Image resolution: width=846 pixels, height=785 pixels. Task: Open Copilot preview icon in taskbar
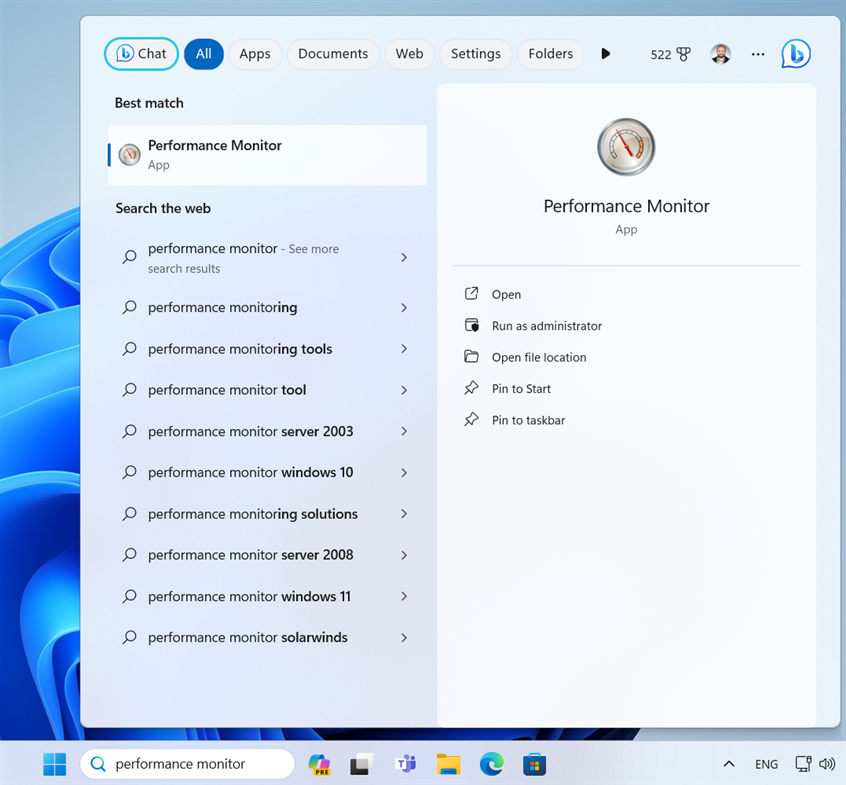[319, 764]
